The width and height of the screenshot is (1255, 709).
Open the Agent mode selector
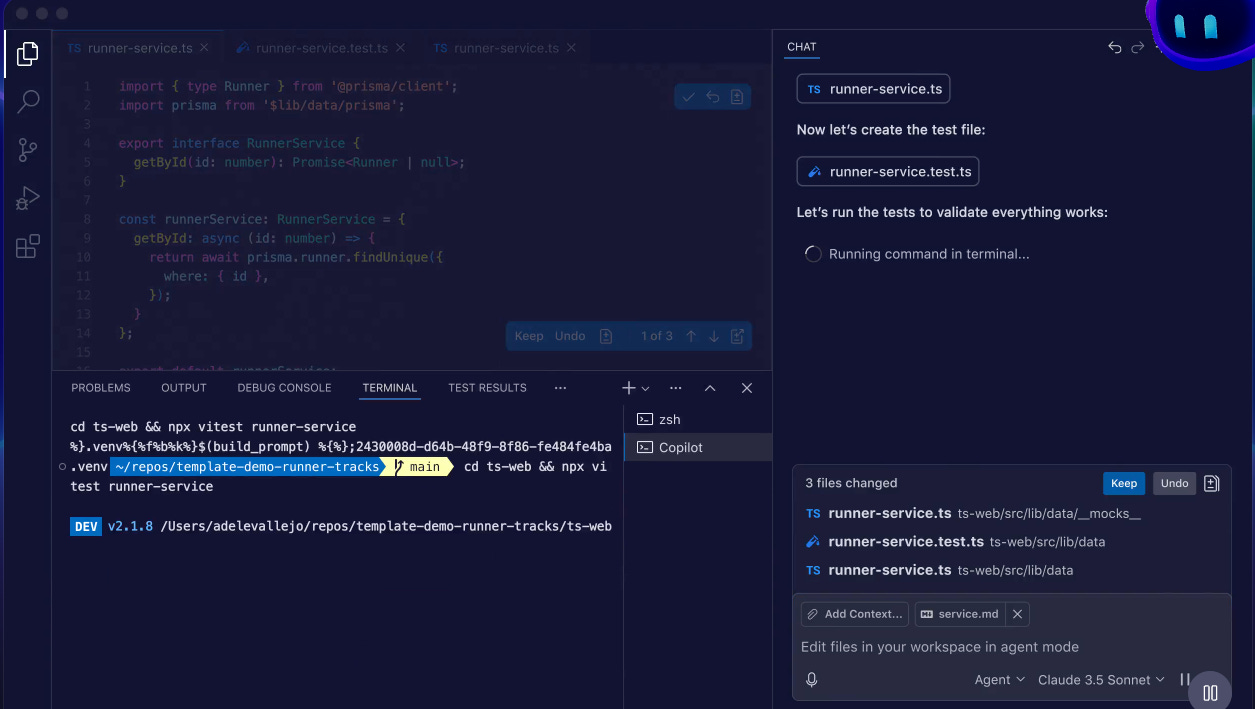tap(997, 679)
